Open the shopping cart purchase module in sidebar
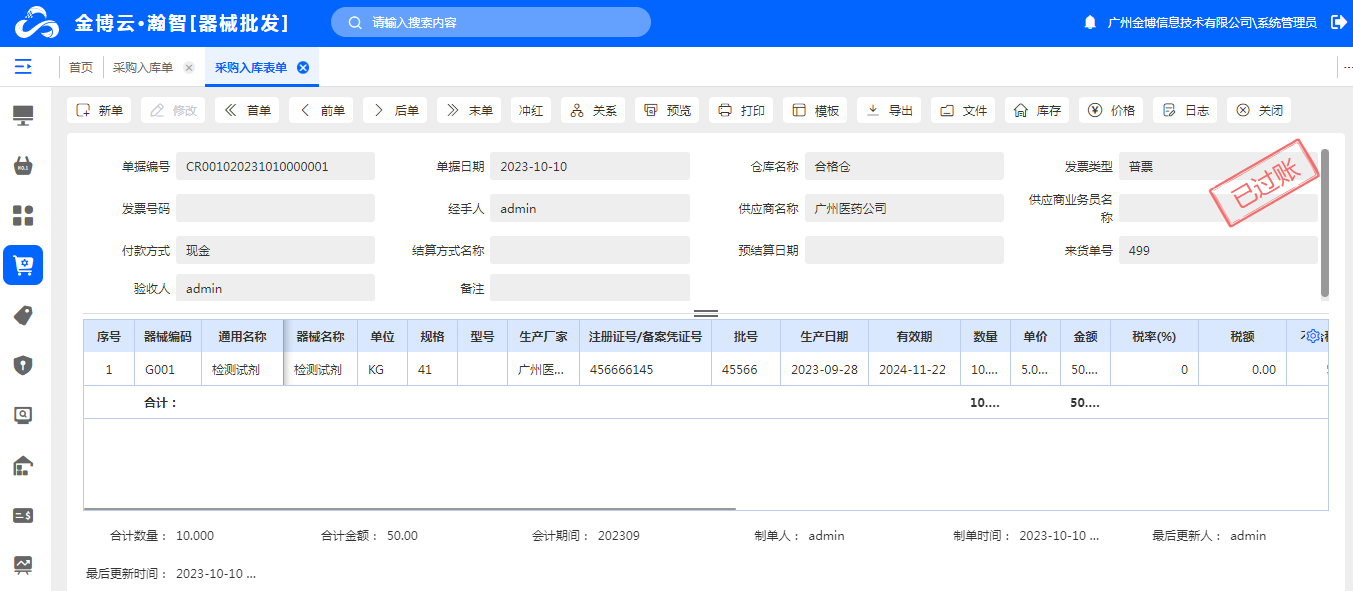Image resolution: width=1353 pixels, height=591 pixels. tap(23, 266)
